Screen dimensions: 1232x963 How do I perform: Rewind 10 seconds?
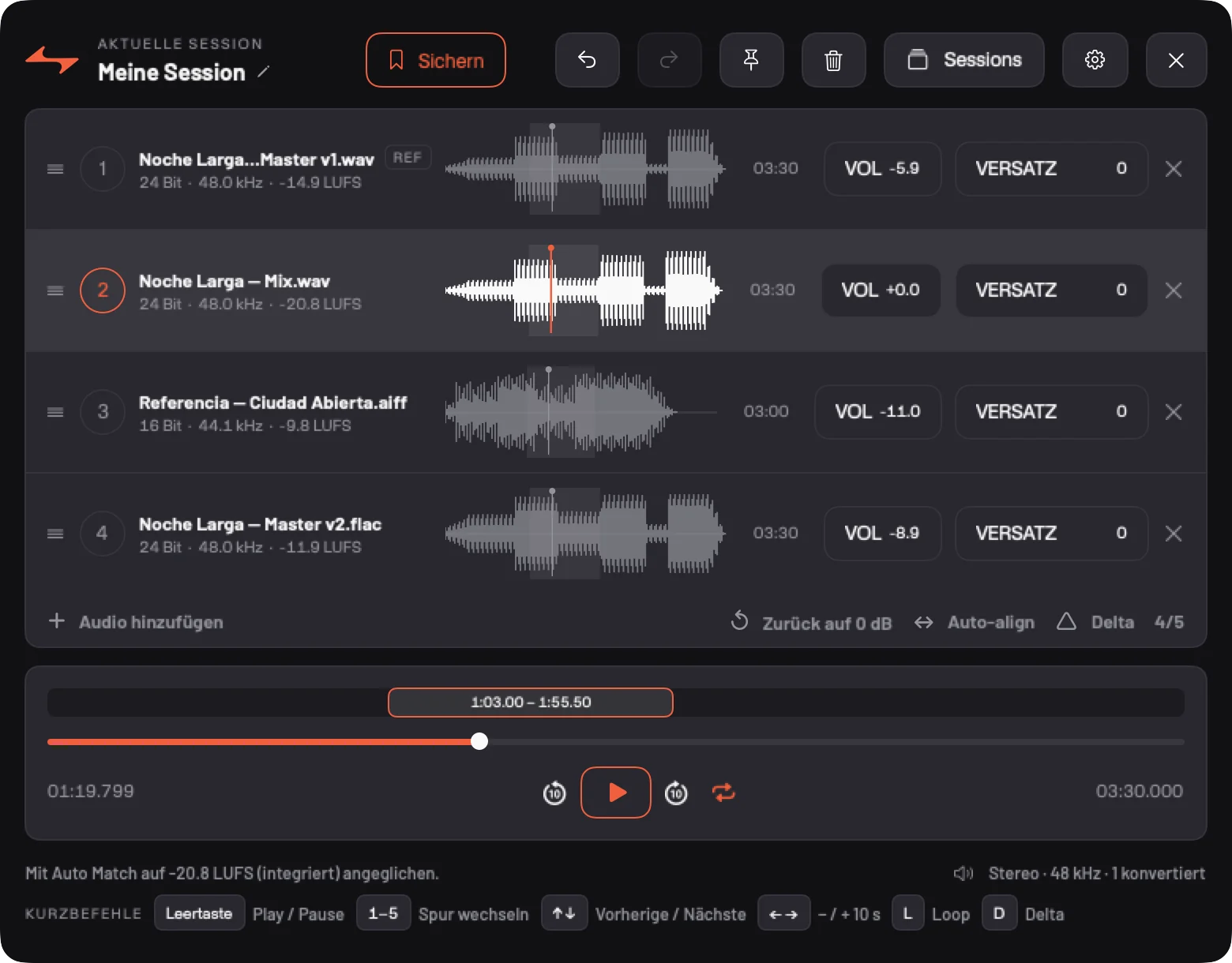(x=554, y=793)
